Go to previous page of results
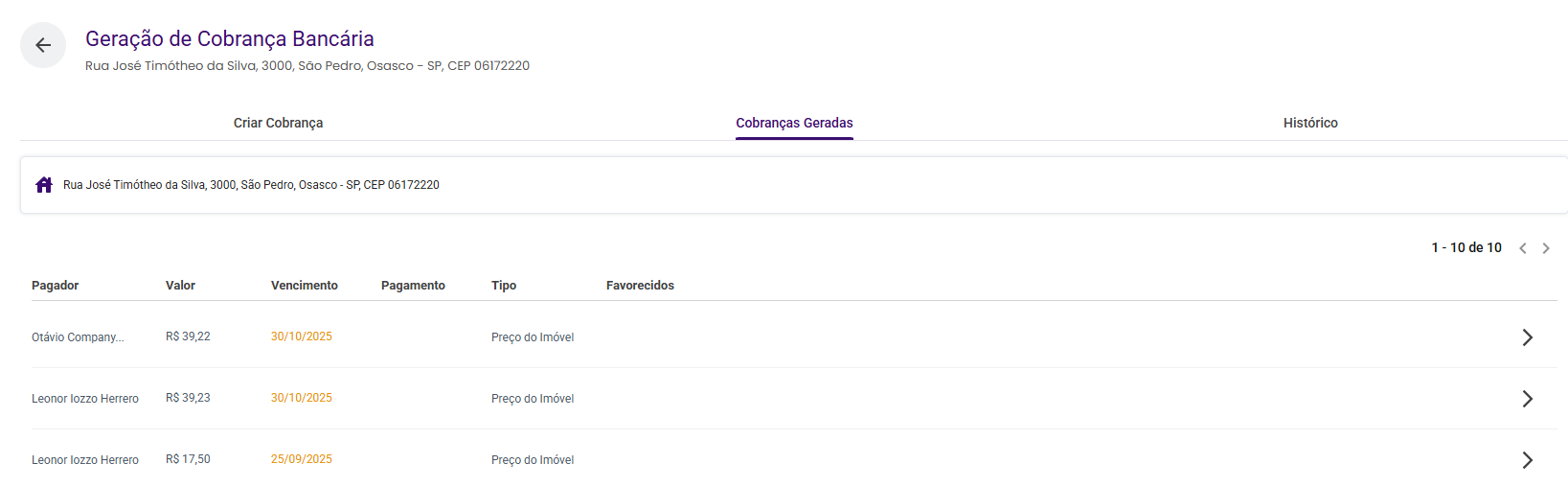This screenshot has height=487, width=1568. click(1523, 248)
